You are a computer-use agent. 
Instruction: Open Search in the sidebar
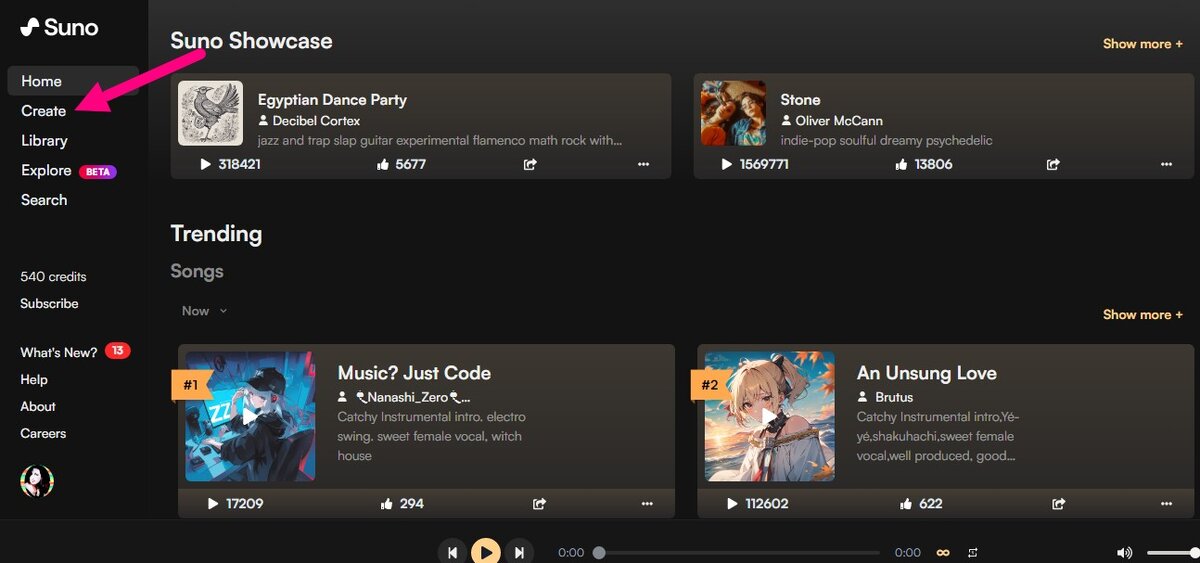click(44, 200)
